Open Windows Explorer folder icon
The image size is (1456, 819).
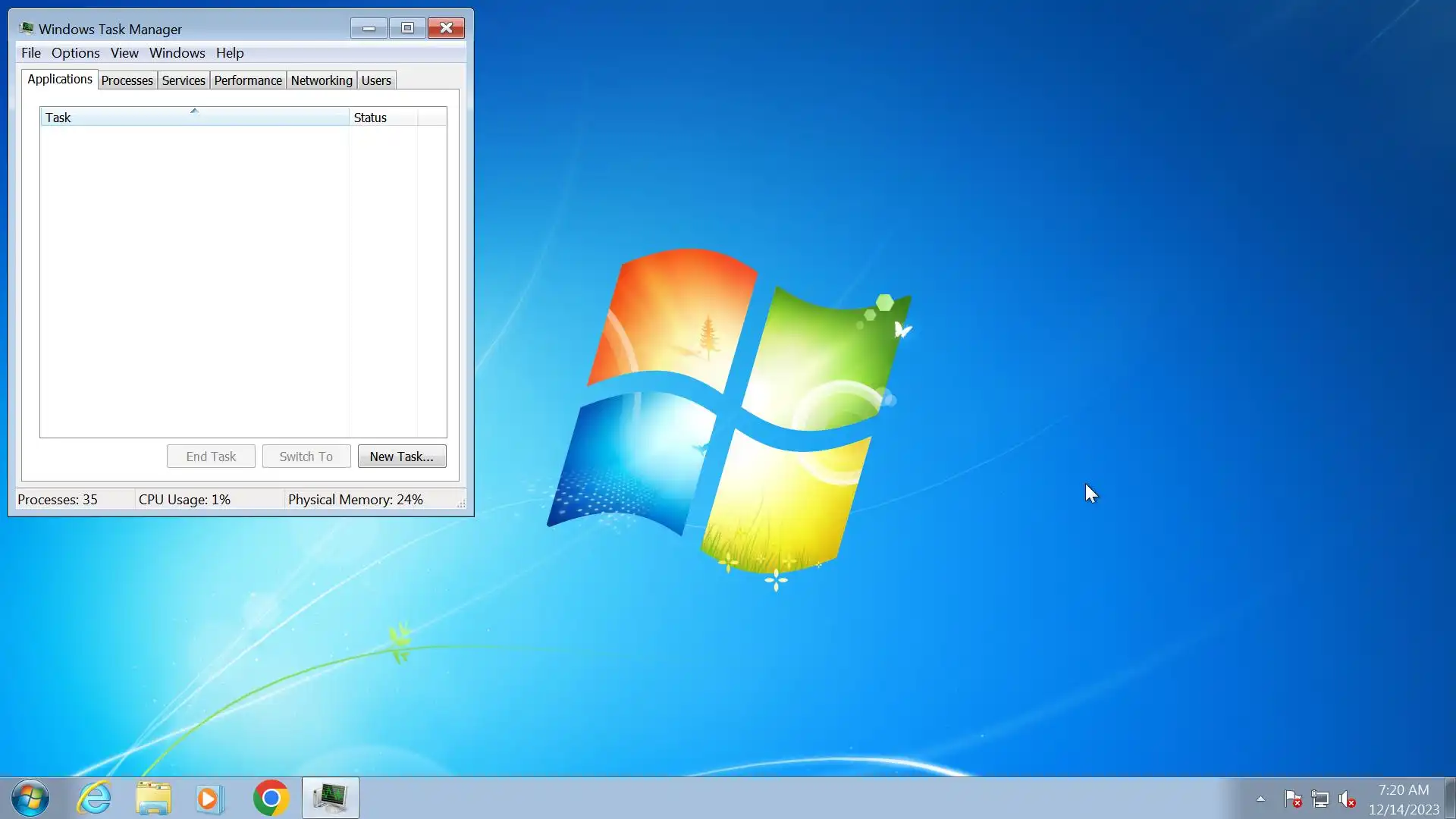pos(153,798)
